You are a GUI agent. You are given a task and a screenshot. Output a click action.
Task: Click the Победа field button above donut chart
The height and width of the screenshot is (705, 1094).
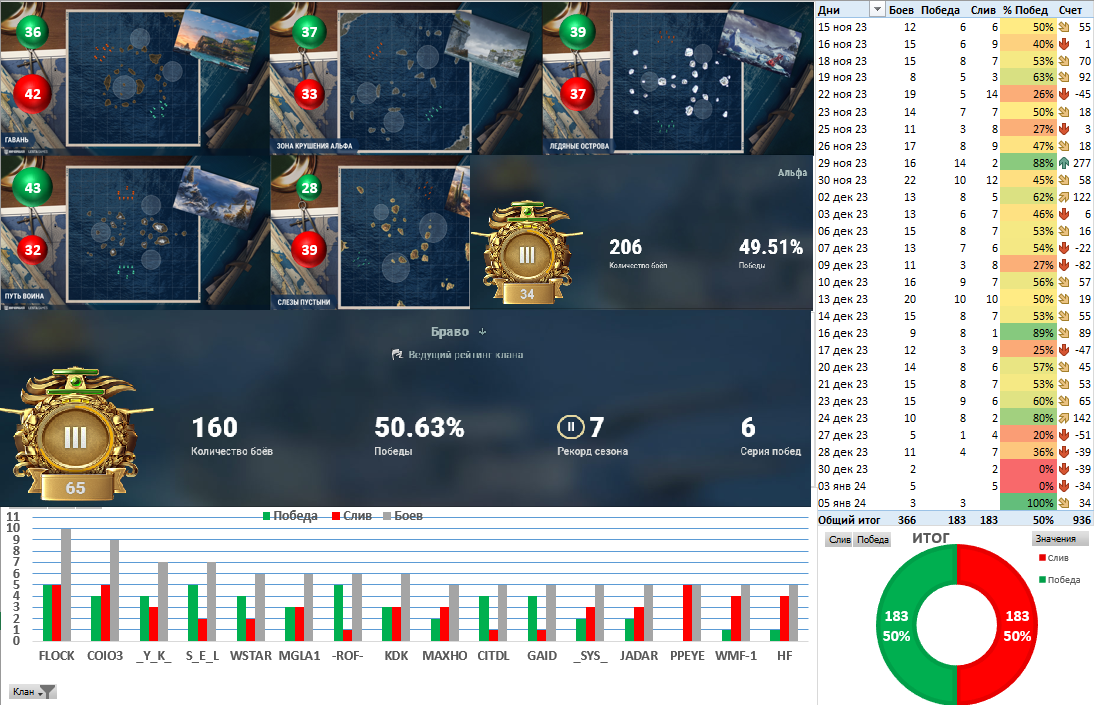(x=872, y=540)
